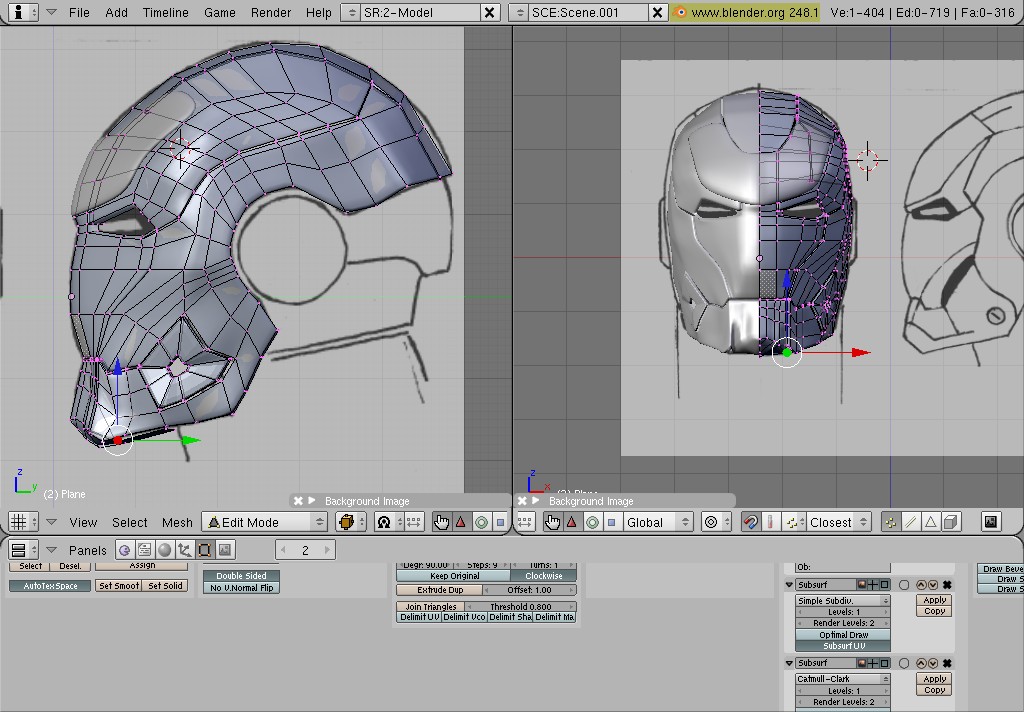
Task: Open the Logic context panel icon
Action: (124, 550)
